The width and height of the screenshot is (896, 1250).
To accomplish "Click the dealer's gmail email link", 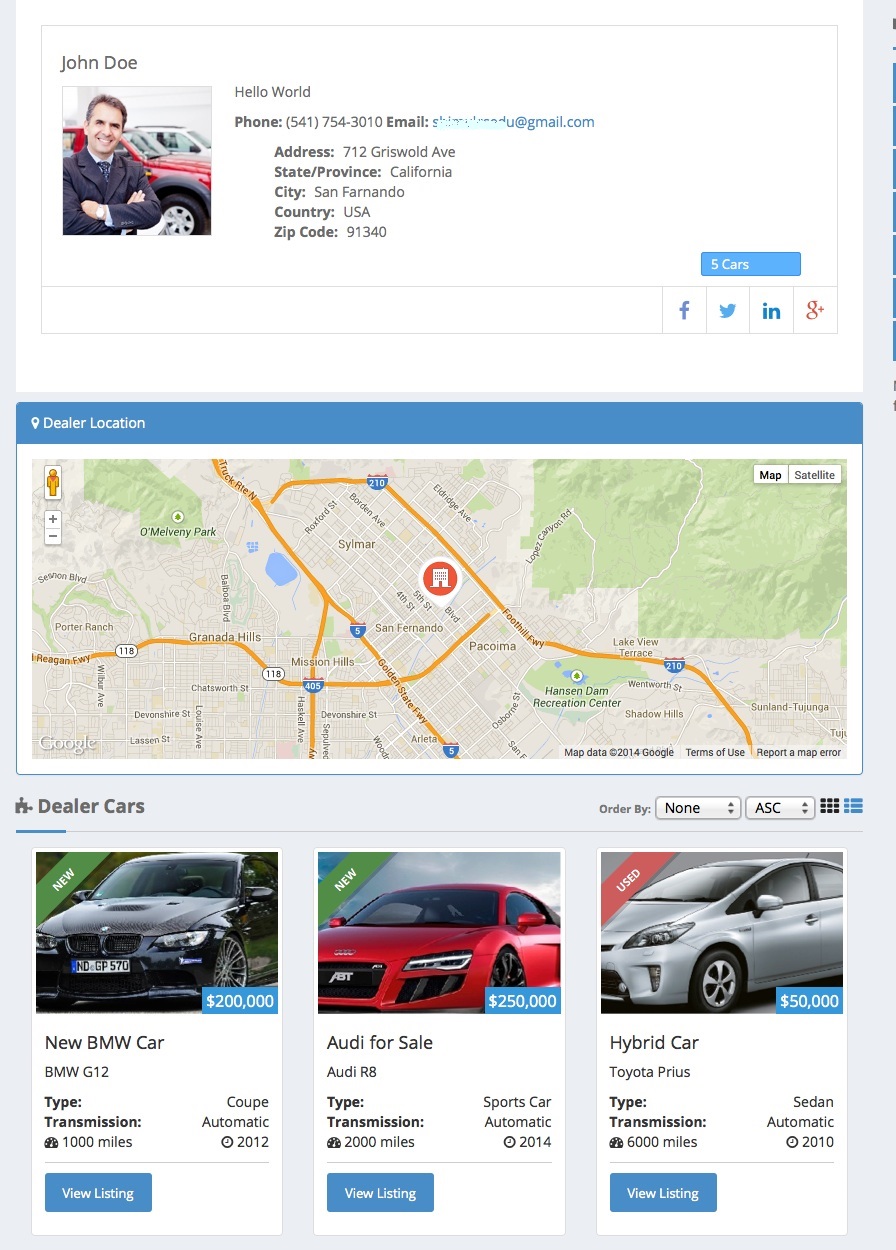I will point(514,122).
